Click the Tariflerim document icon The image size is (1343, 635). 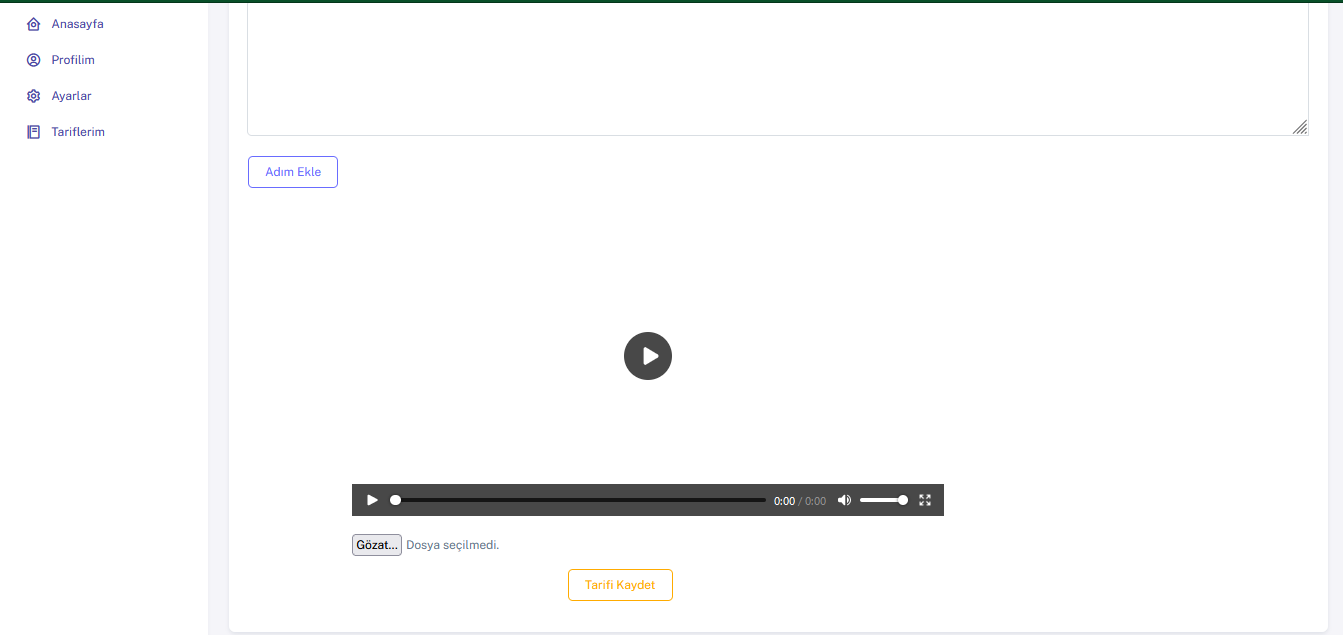[x=33, y=131]
